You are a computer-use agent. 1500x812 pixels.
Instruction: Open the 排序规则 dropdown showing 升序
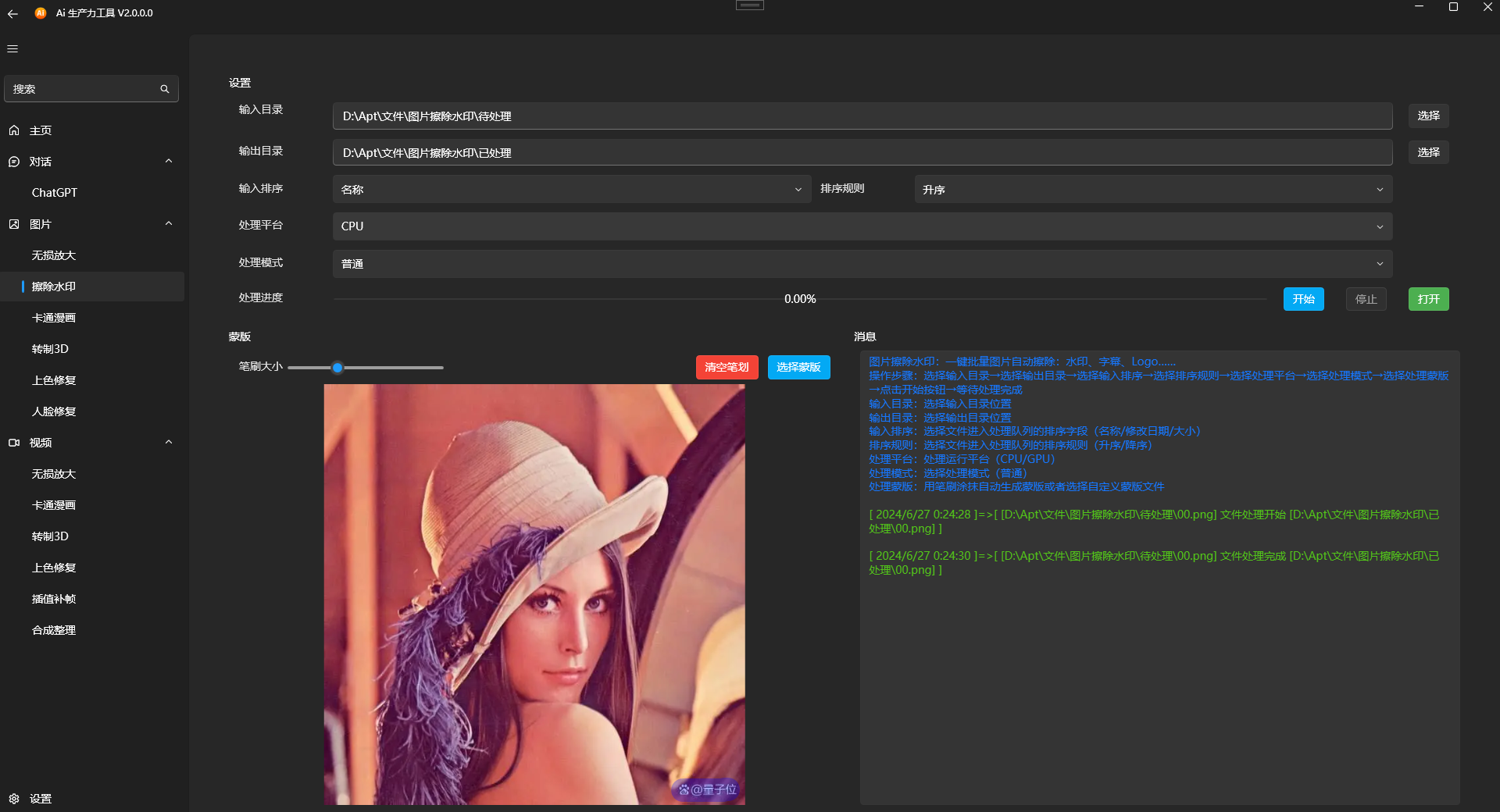tap(1153, 190)
